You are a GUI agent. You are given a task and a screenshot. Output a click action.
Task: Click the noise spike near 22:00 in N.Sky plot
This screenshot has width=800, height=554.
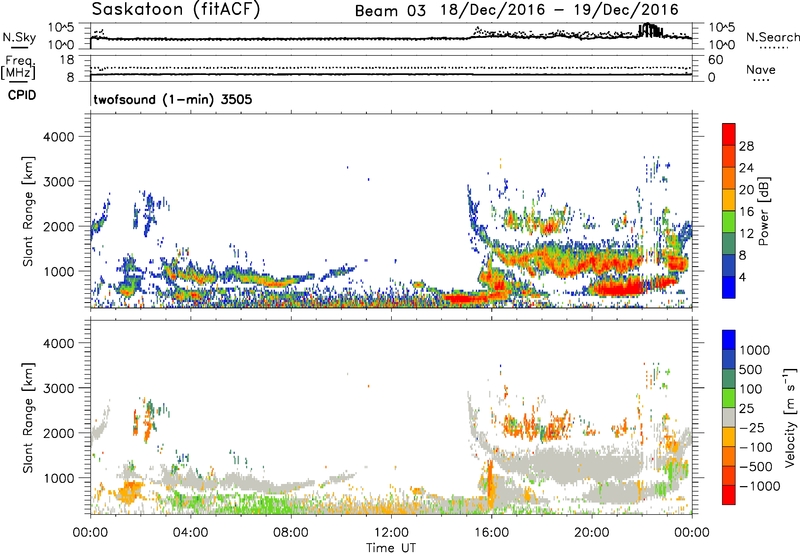650,30
